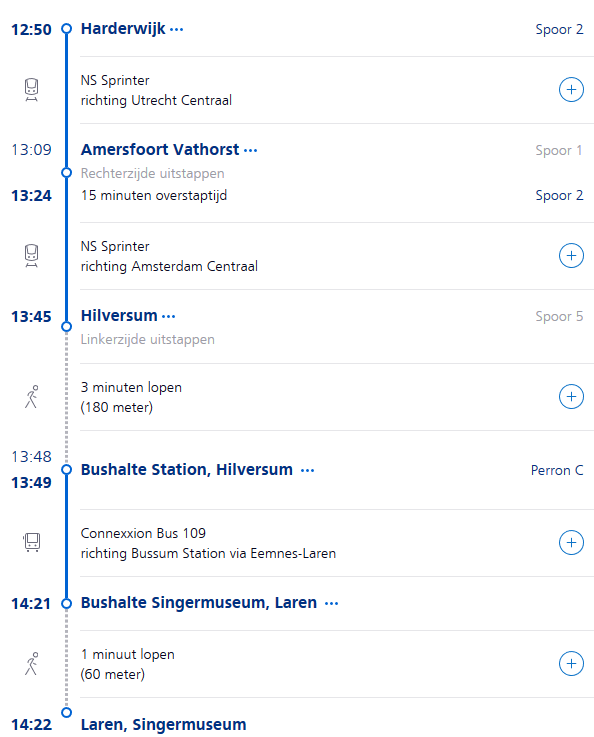Open more options next to Amersfoort Vathorst
The width and height of the screenshot is (594, 737).
[x=250, y=150]
